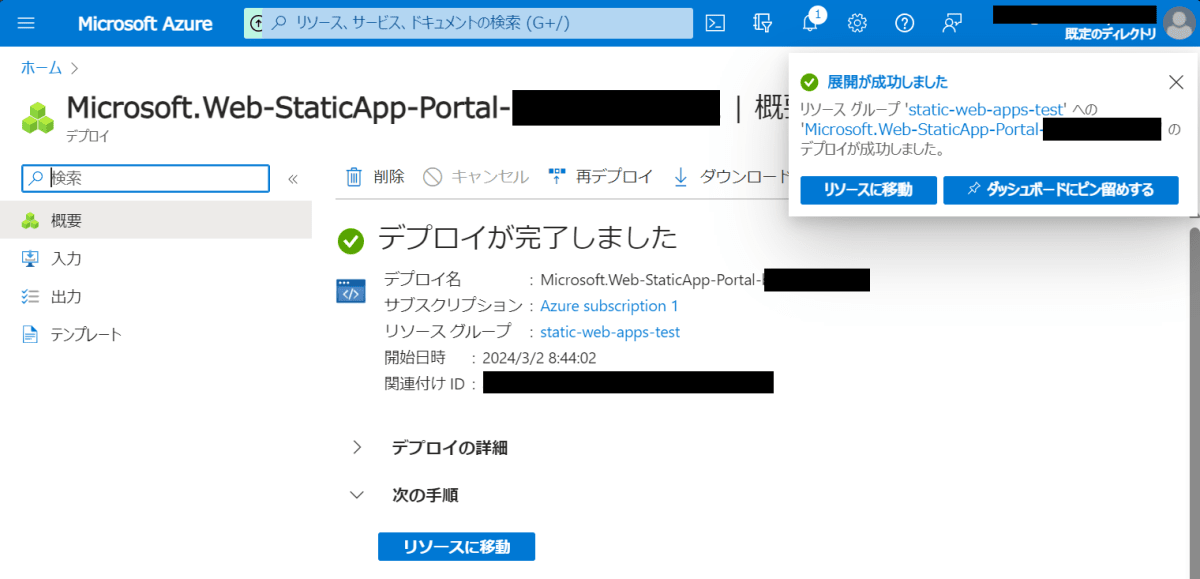Click the 削除 trash toolbar button
Viewport: 1200px width, 579px height.
point(375,177)
